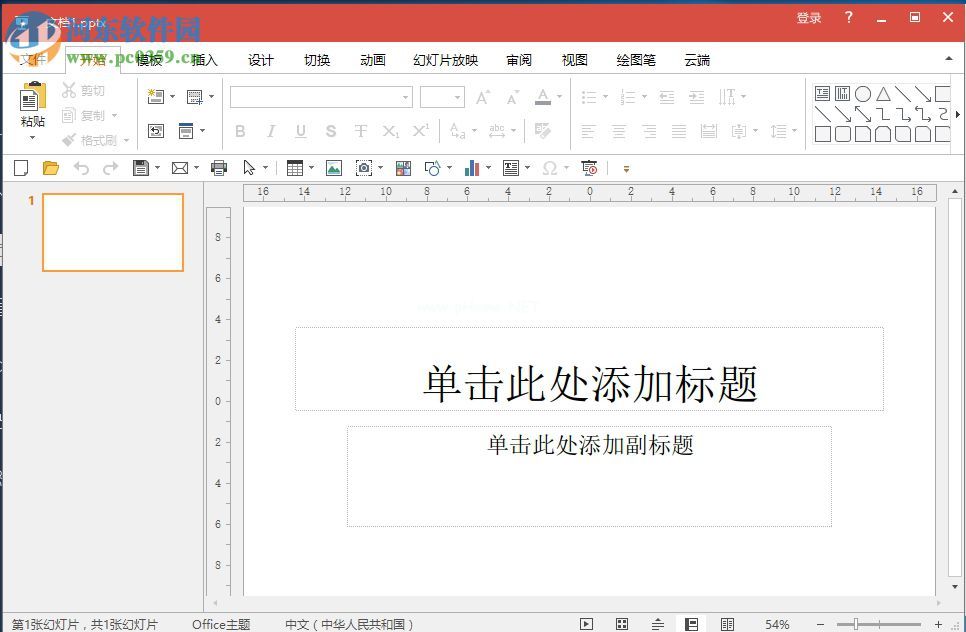Select the ellipse shape in the shapes gallery
This screenshot has width=966, height=632.
[862, 92]
